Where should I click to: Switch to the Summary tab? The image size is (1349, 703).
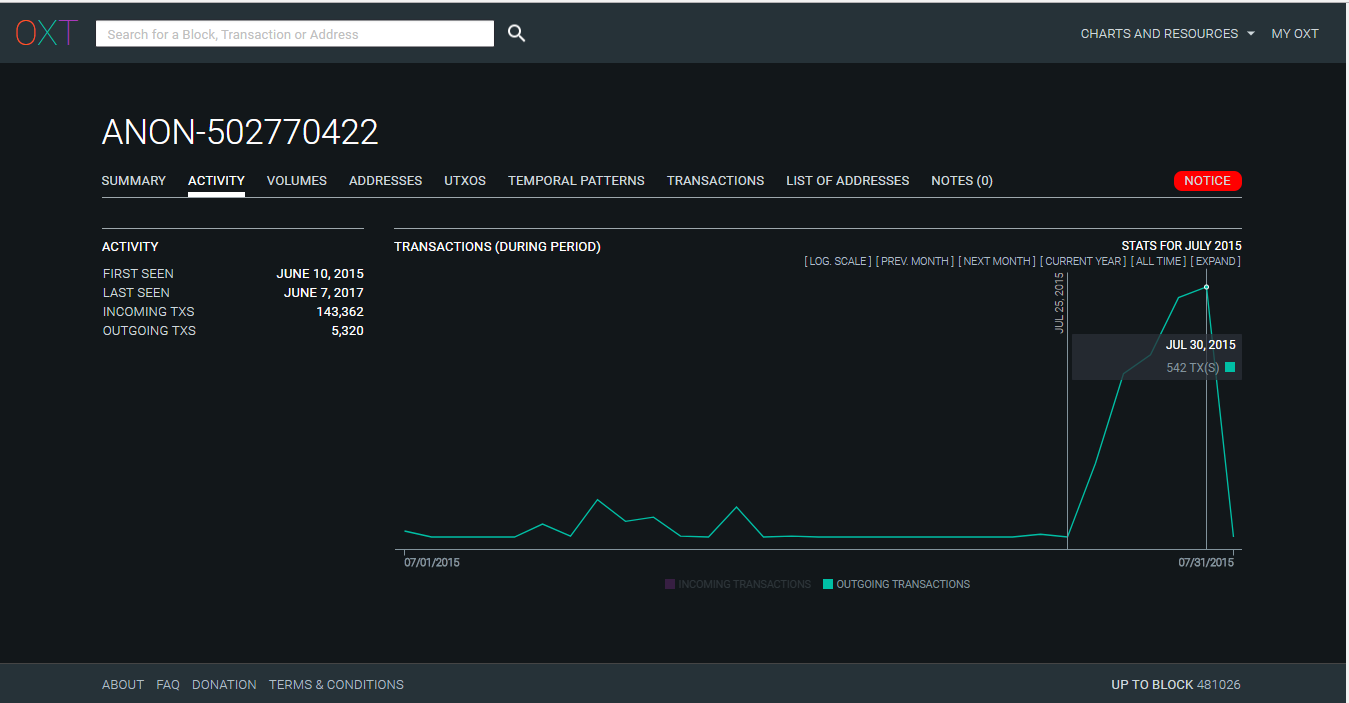pos(134,181)
